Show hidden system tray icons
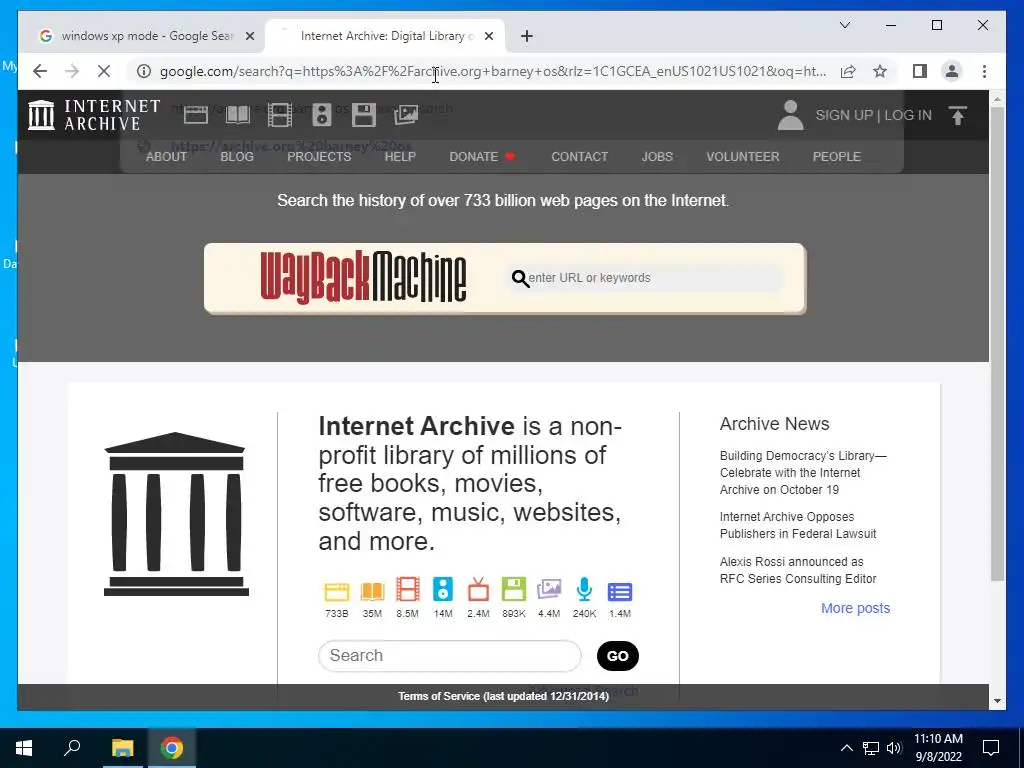 point(846,748)
